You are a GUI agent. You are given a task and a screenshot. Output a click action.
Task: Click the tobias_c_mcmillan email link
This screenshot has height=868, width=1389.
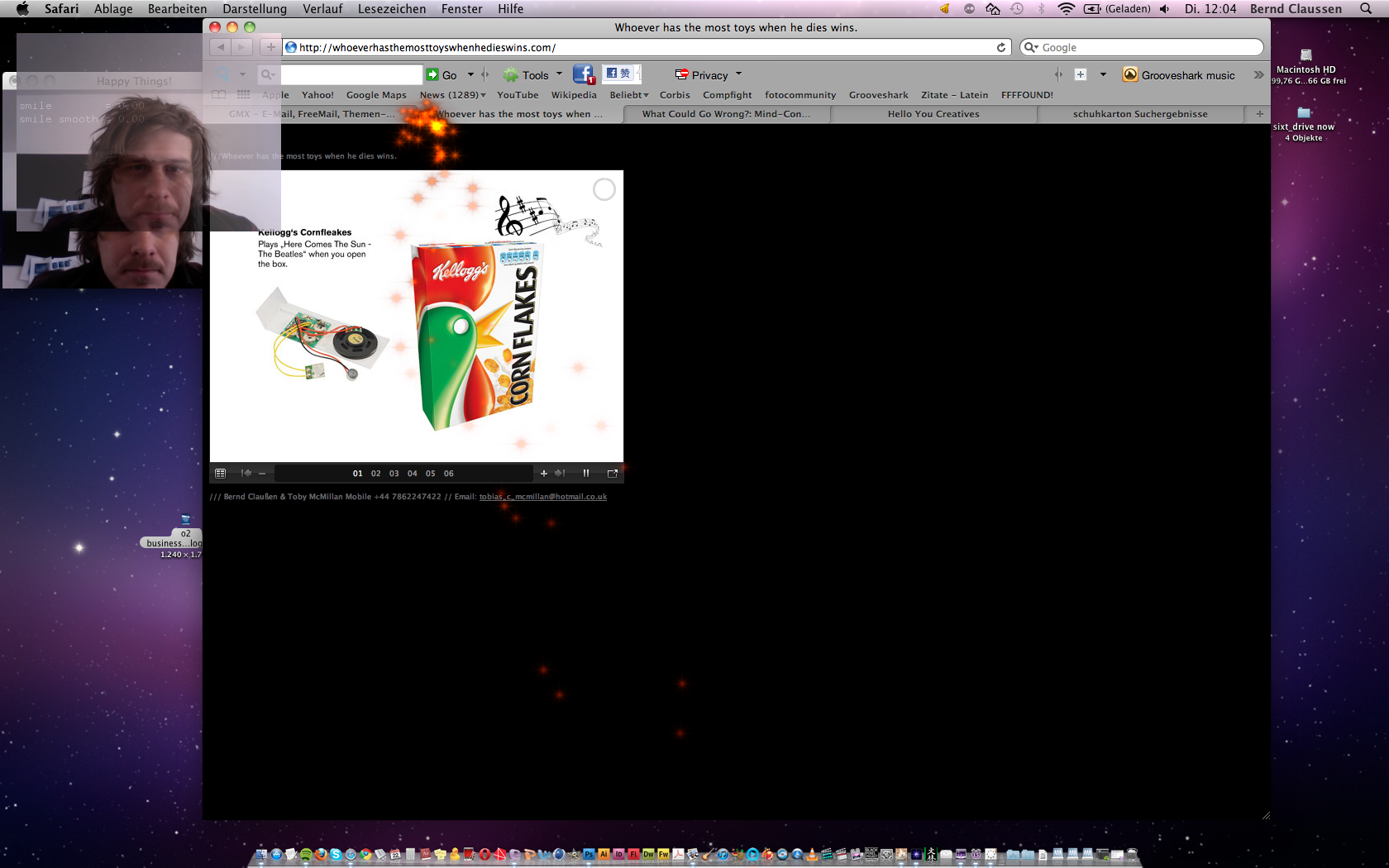543,497
